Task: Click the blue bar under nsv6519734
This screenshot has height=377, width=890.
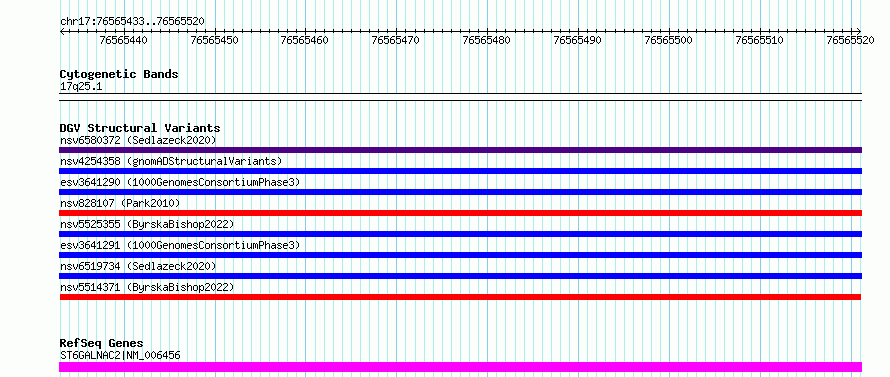Action: point(460,276)
